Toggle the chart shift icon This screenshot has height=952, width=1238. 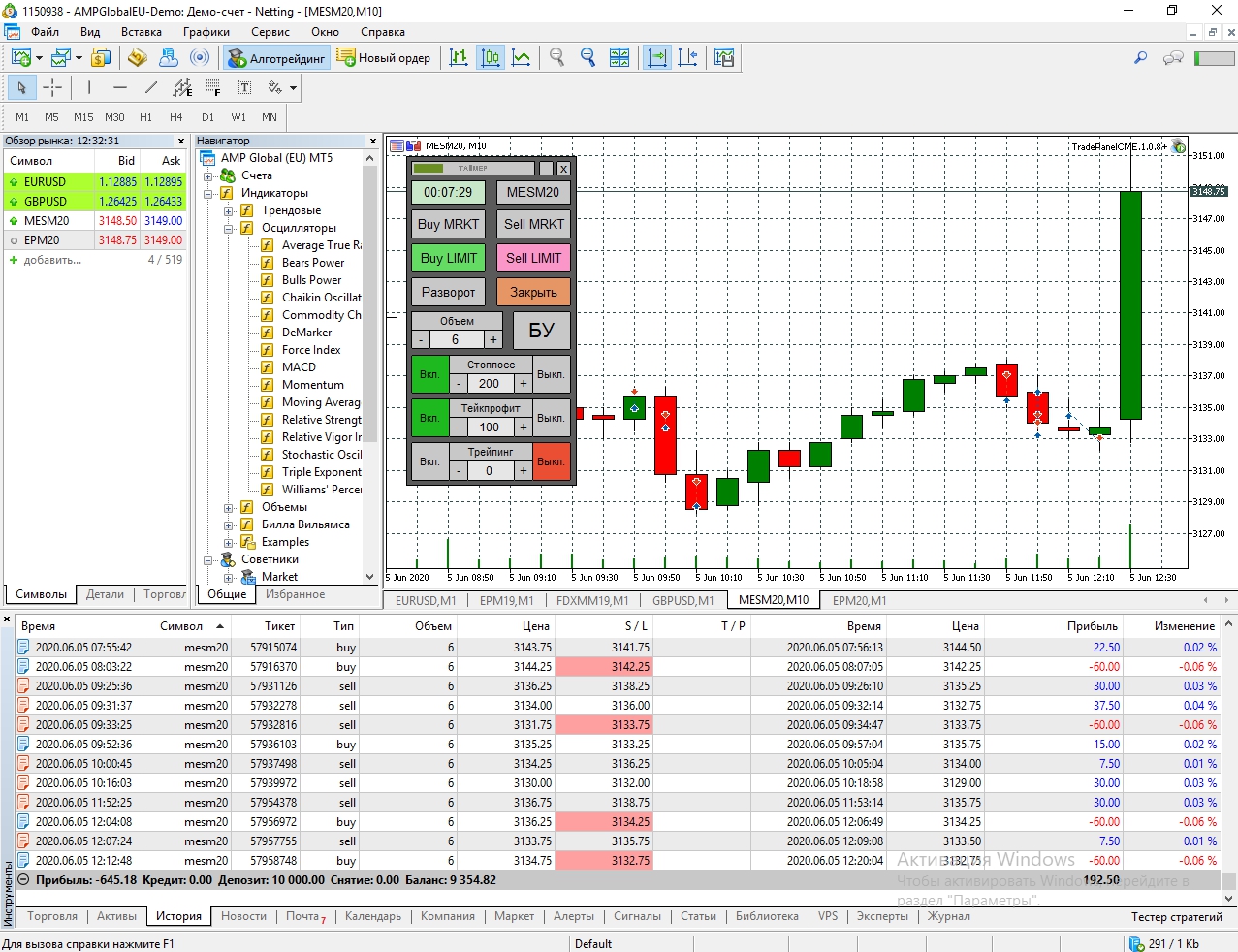(x=688, y=58)
